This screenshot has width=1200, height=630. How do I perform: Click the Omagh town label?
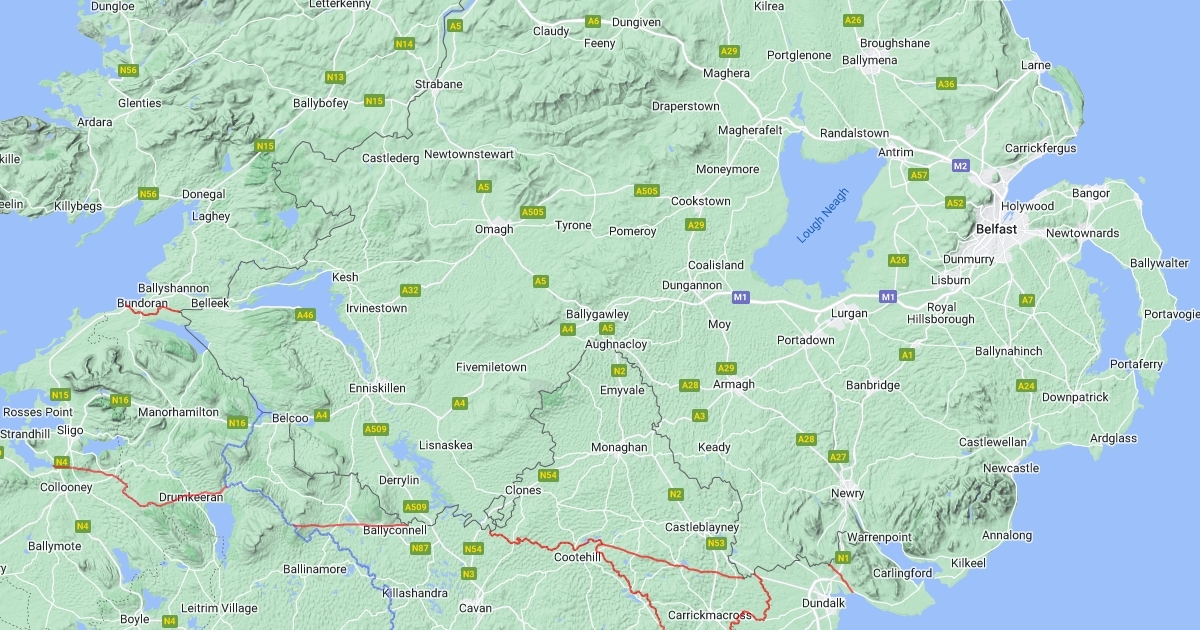(x=494, y=229)
